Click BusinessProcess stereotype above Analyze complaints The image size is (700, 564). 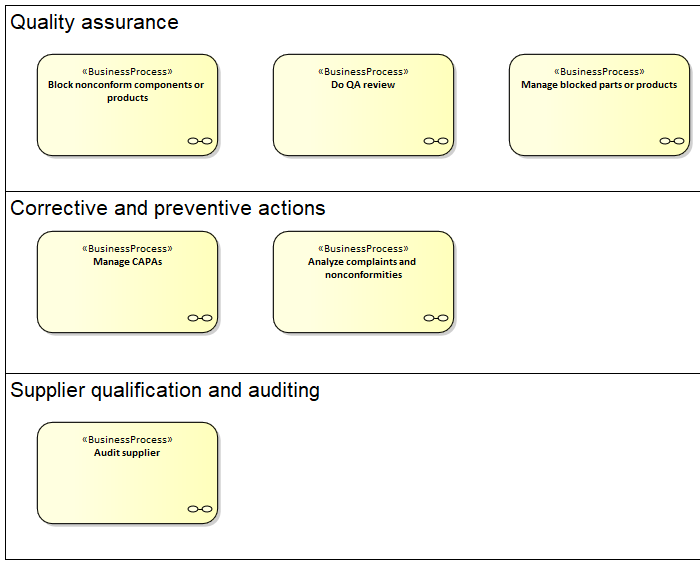(363, 249)
